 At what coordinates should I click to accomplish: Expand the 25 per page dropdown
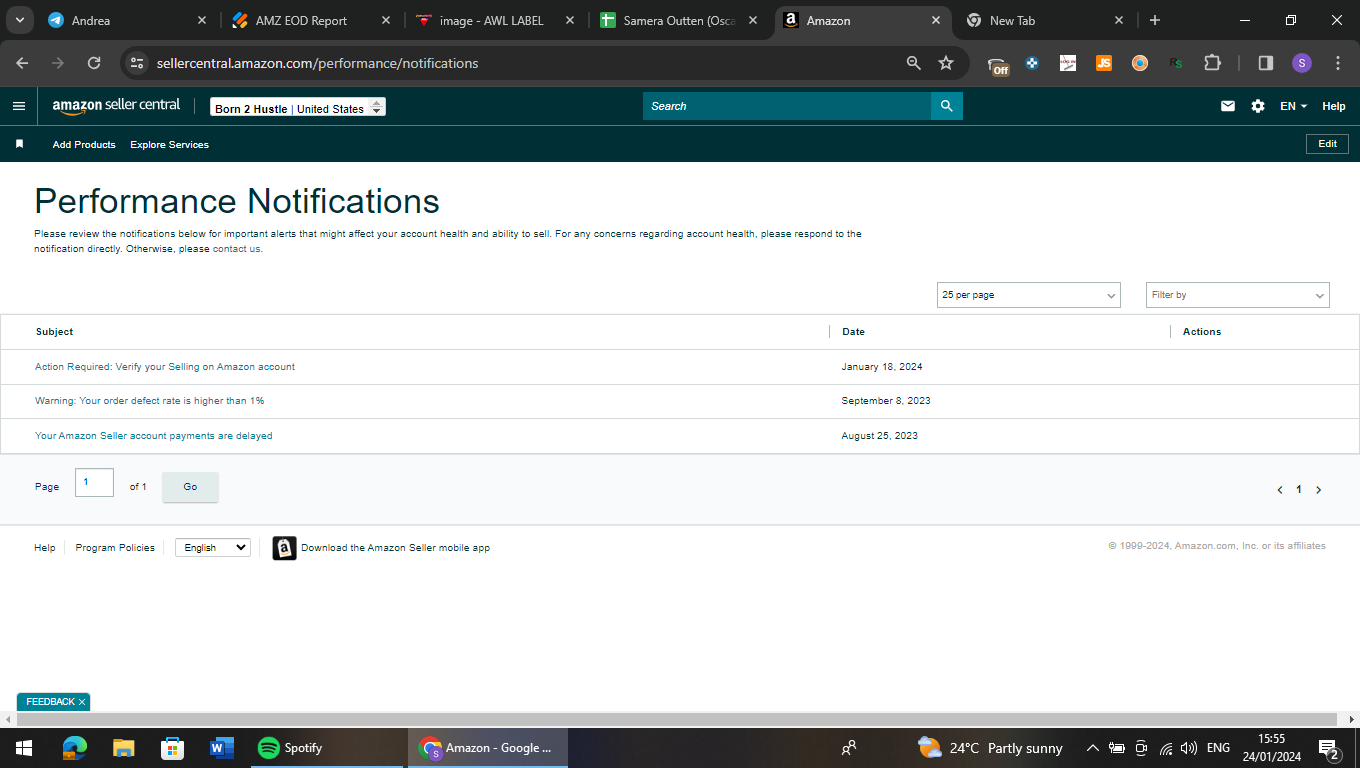click(1029, 295)
